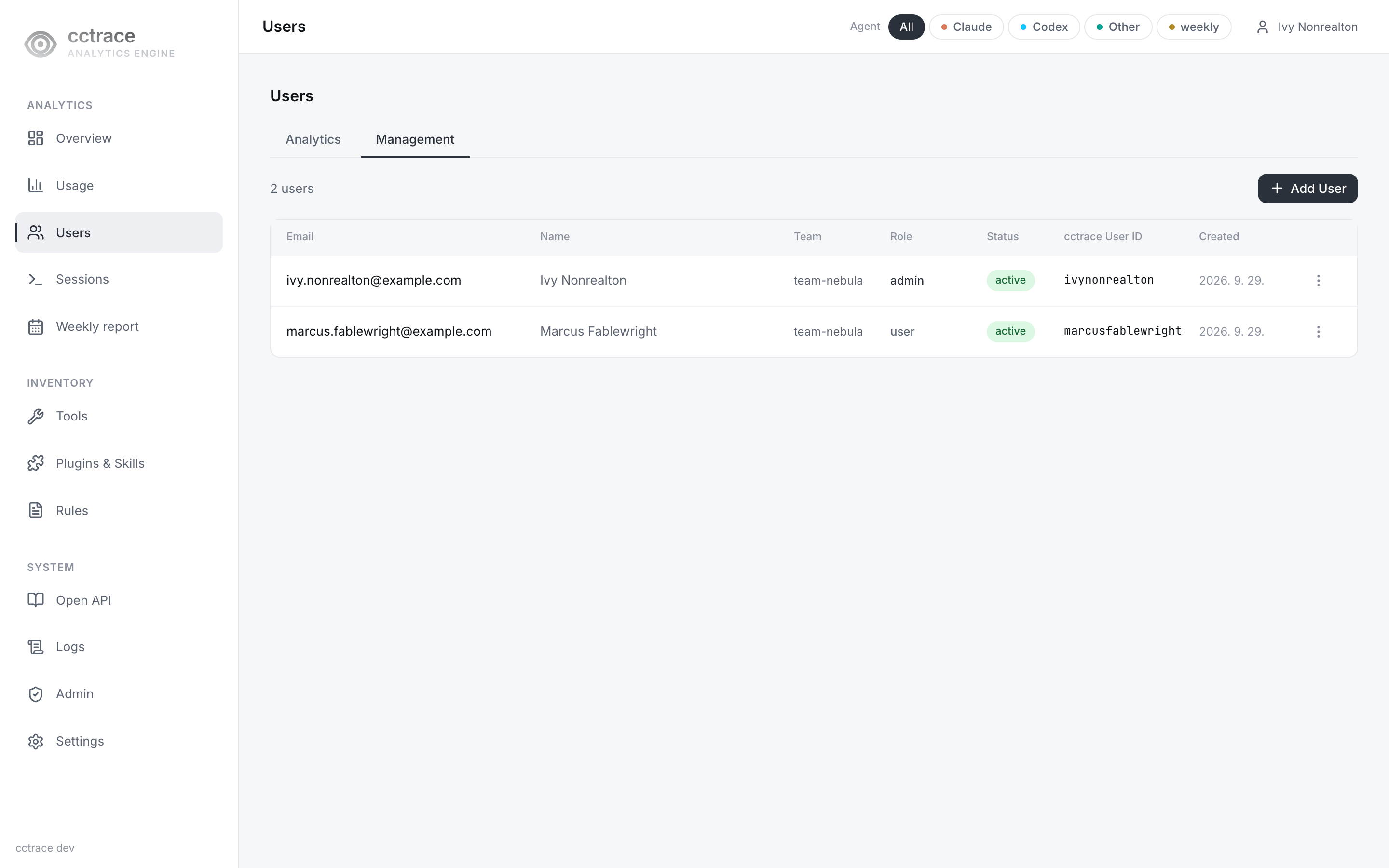Select the All agent filter

[906, 27]
